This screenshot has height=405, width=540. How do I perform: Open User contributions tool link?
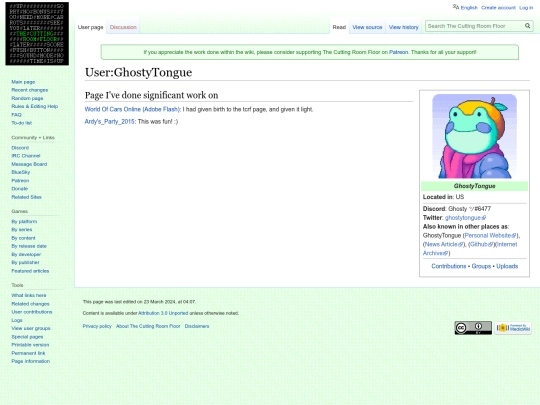pyautogui.click(x=32, y=312)
